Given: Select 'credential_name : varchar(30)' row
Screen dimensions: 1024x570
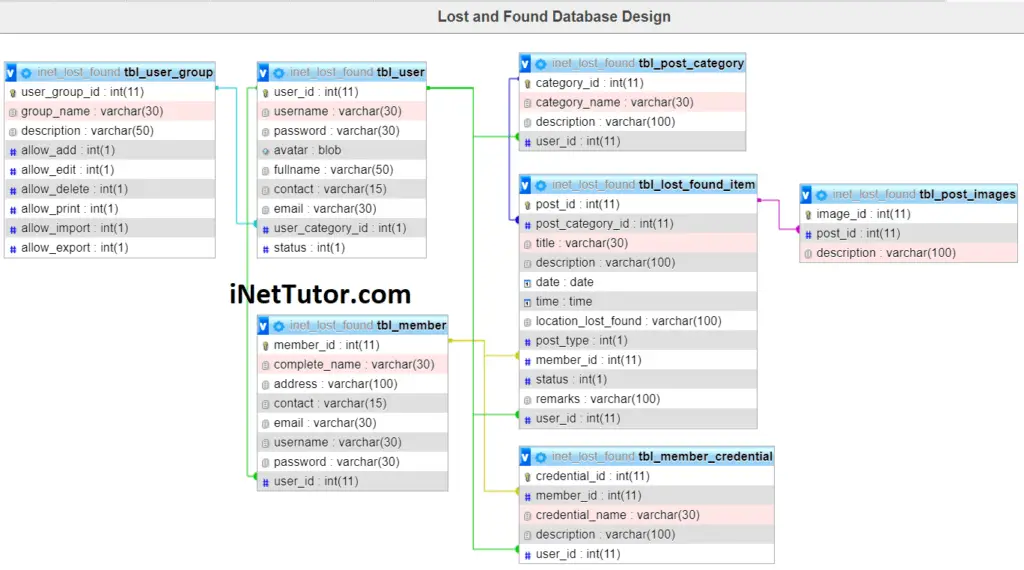Looking at the screenshot, I should pos(647,515).
